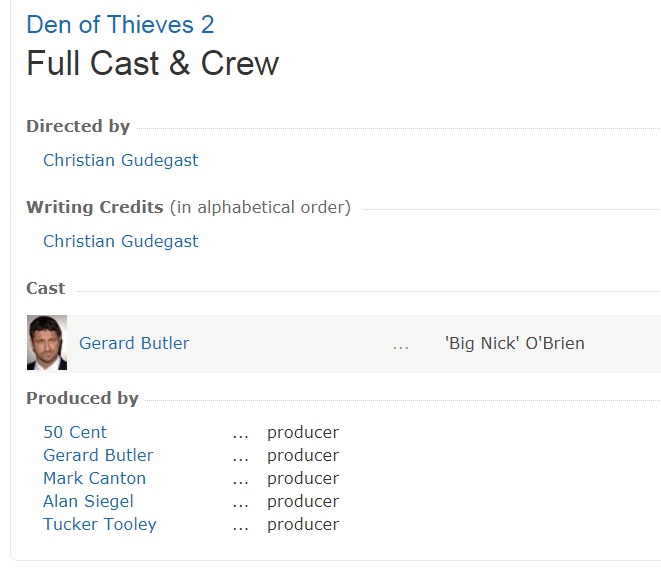
Task: Click the Full Cast & Crew page heading
Action: tap(153, 64)
